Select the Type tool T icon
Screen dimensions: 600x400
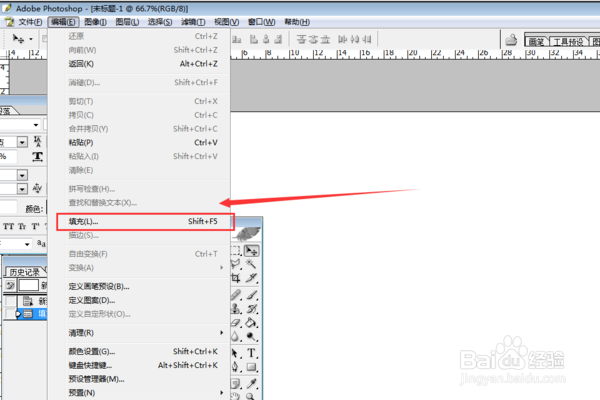(x=251, y=353)
